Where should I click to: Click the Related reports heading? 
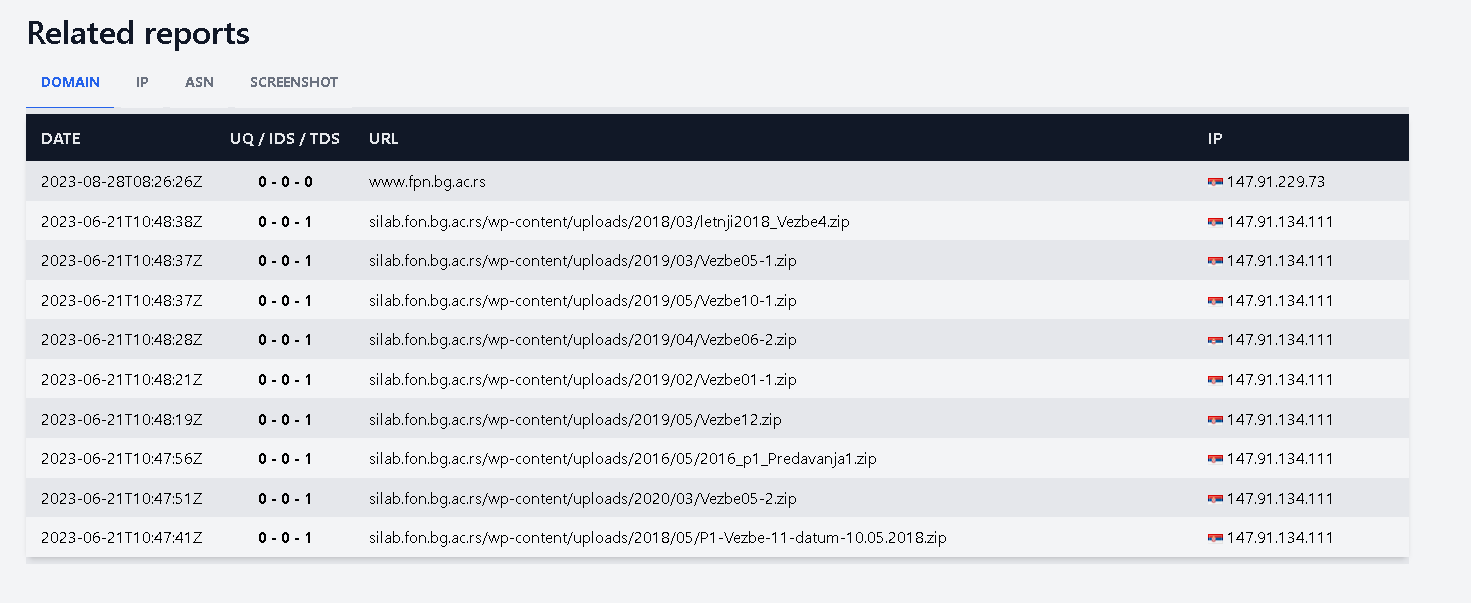[x=138, y=33]
